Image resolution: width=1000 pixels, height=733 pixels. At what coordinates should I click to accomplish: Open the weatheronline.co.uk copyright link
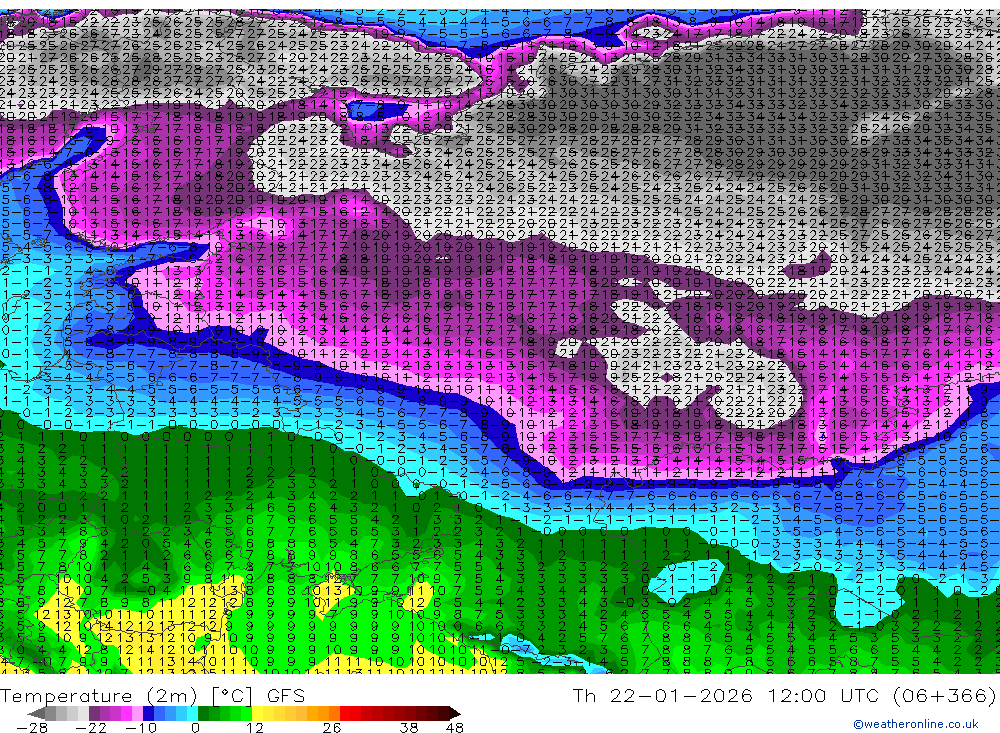pyautogui.click(x=915, y=723)
